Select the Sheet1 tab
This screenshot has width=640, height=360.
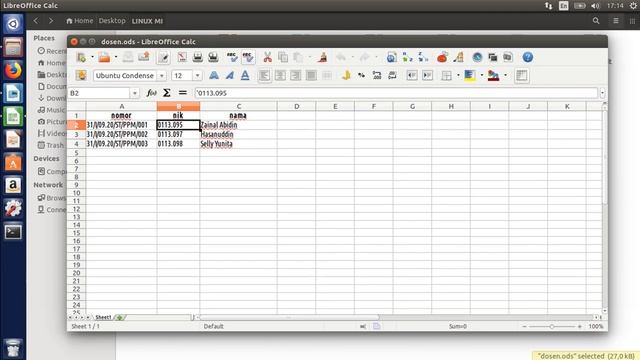[x=103, y=317]
